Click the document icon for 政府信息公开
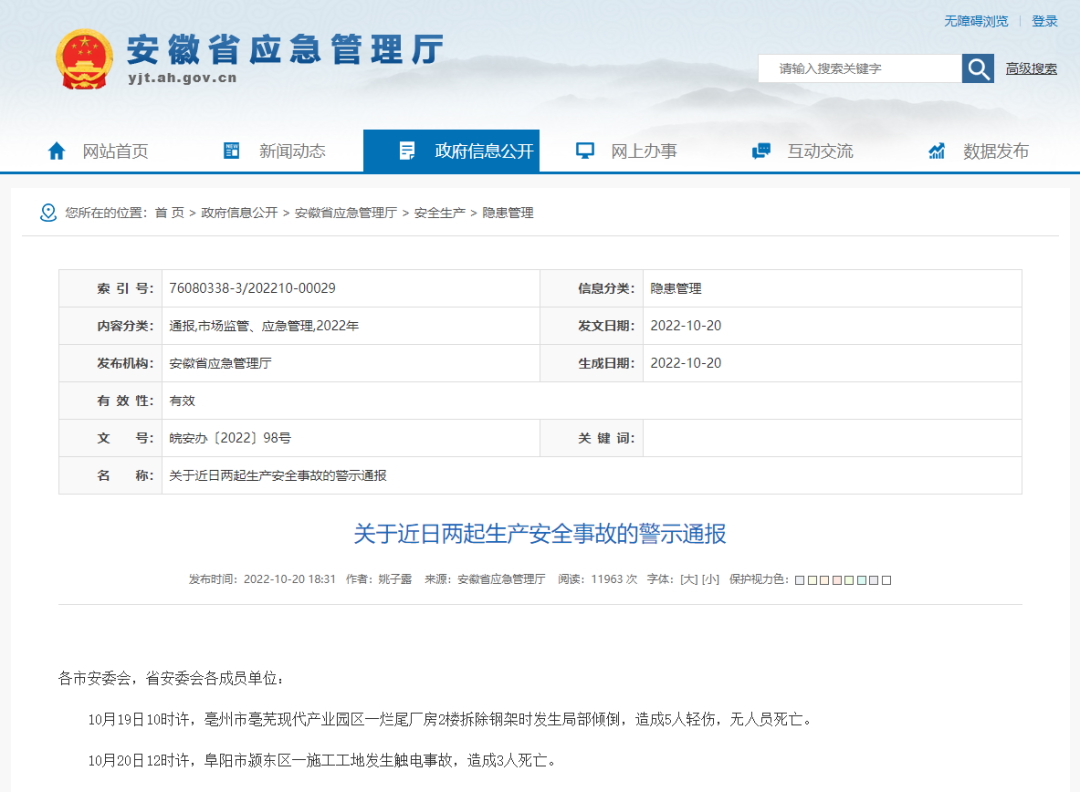Viewport: 1080px width, 792px height. [407, 150]
